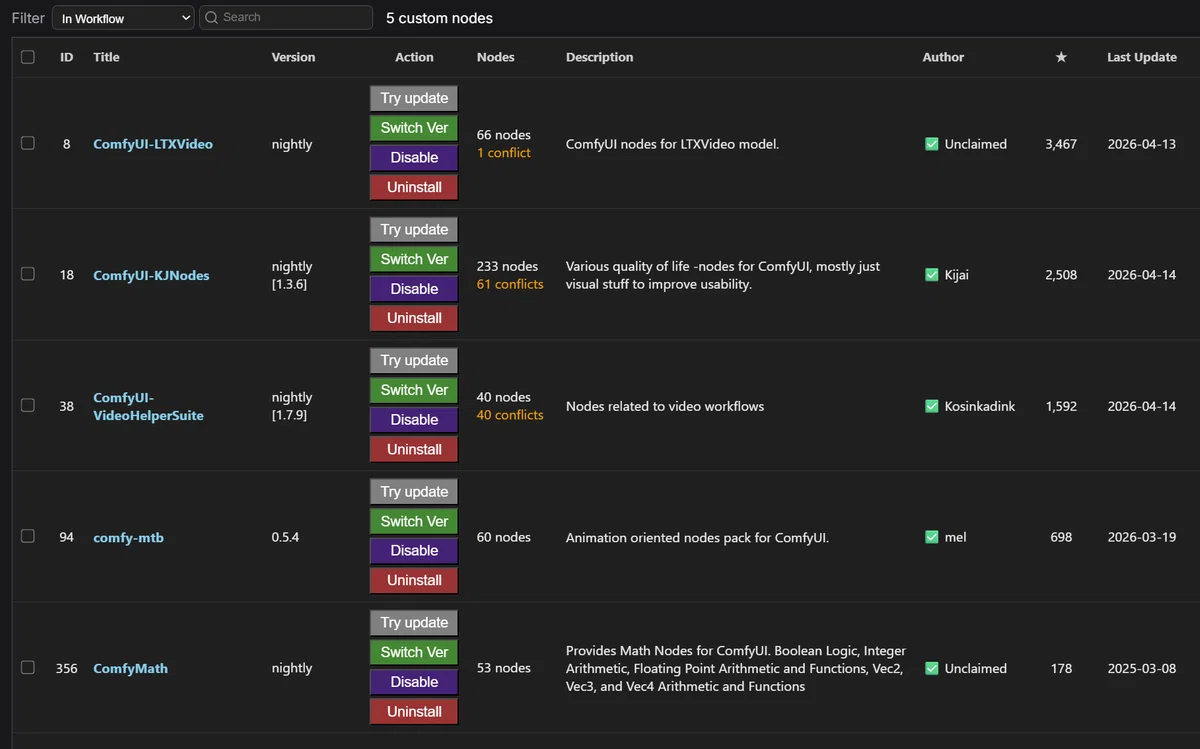1200x749 pixels.
Task: Click Switch Ver for comfy-mtb
Action: [414, 521]
